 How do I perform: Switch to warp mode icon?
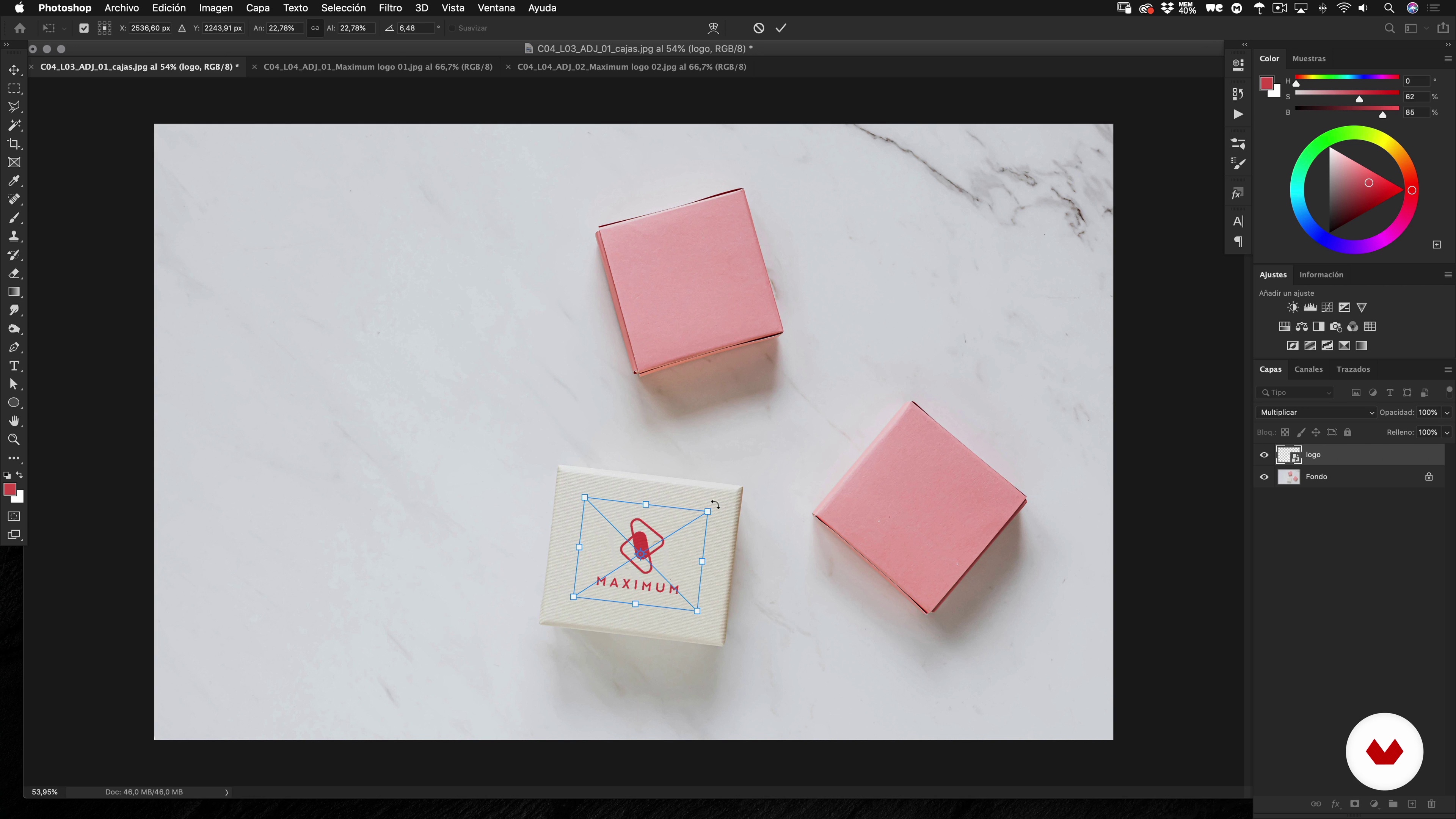coord(713,28)
